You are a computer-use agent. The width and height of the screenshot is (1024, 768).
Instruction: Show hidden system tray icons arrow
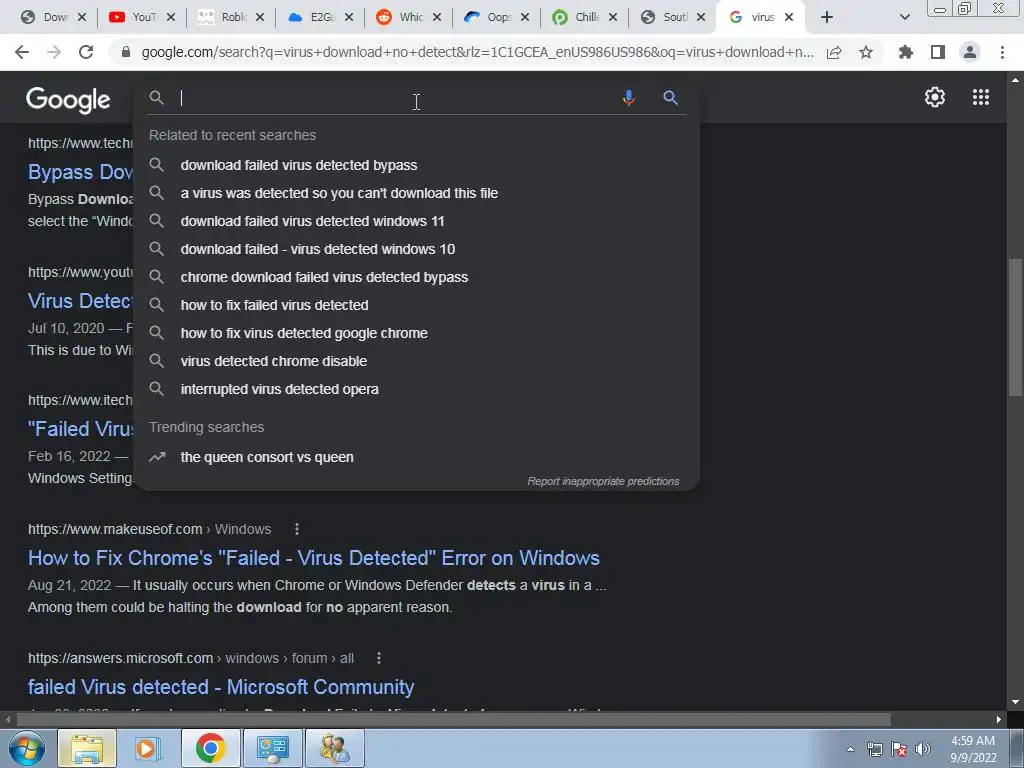pos(850,749)
